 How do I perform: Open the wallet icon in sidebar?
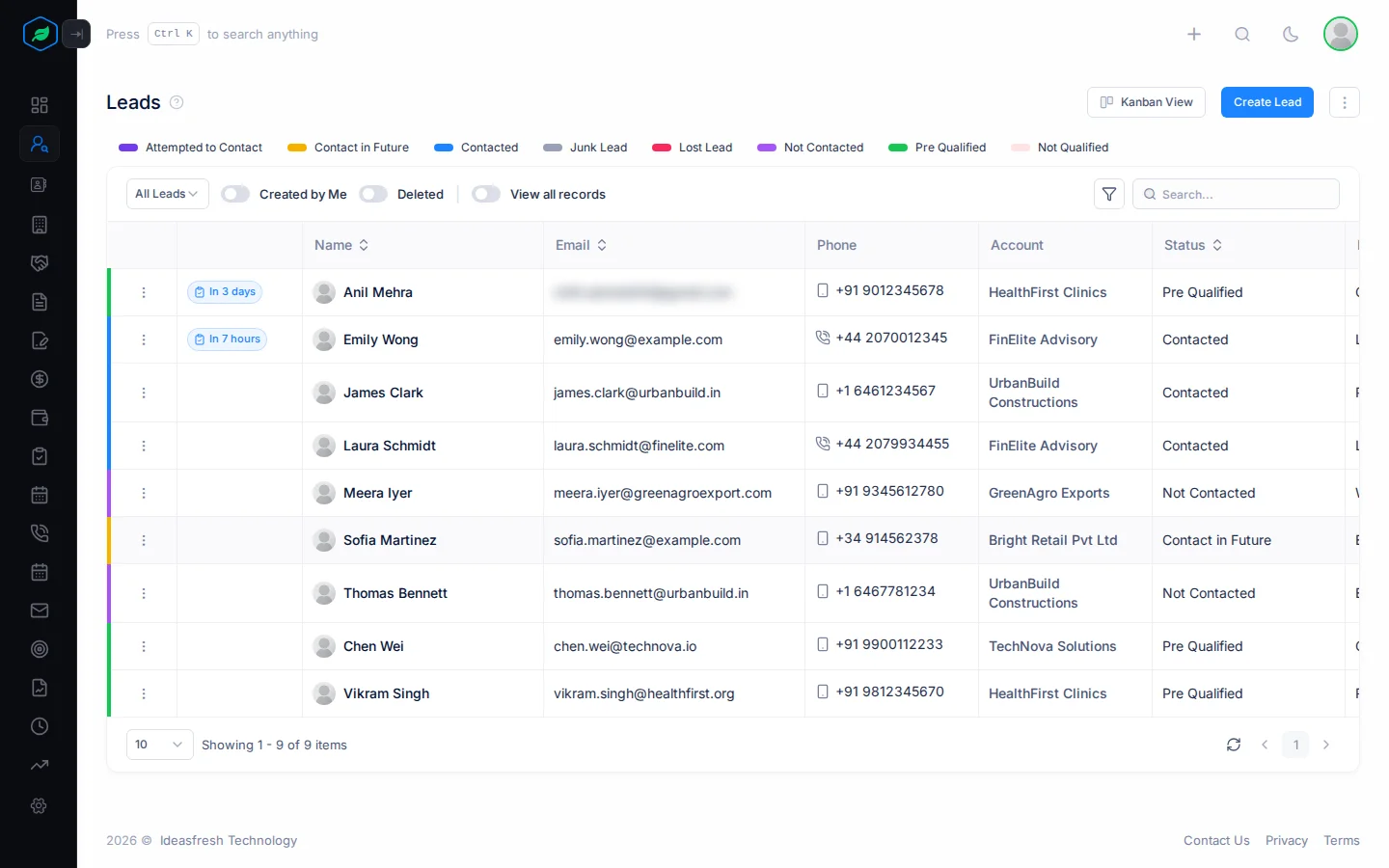[x=40, y=418]
